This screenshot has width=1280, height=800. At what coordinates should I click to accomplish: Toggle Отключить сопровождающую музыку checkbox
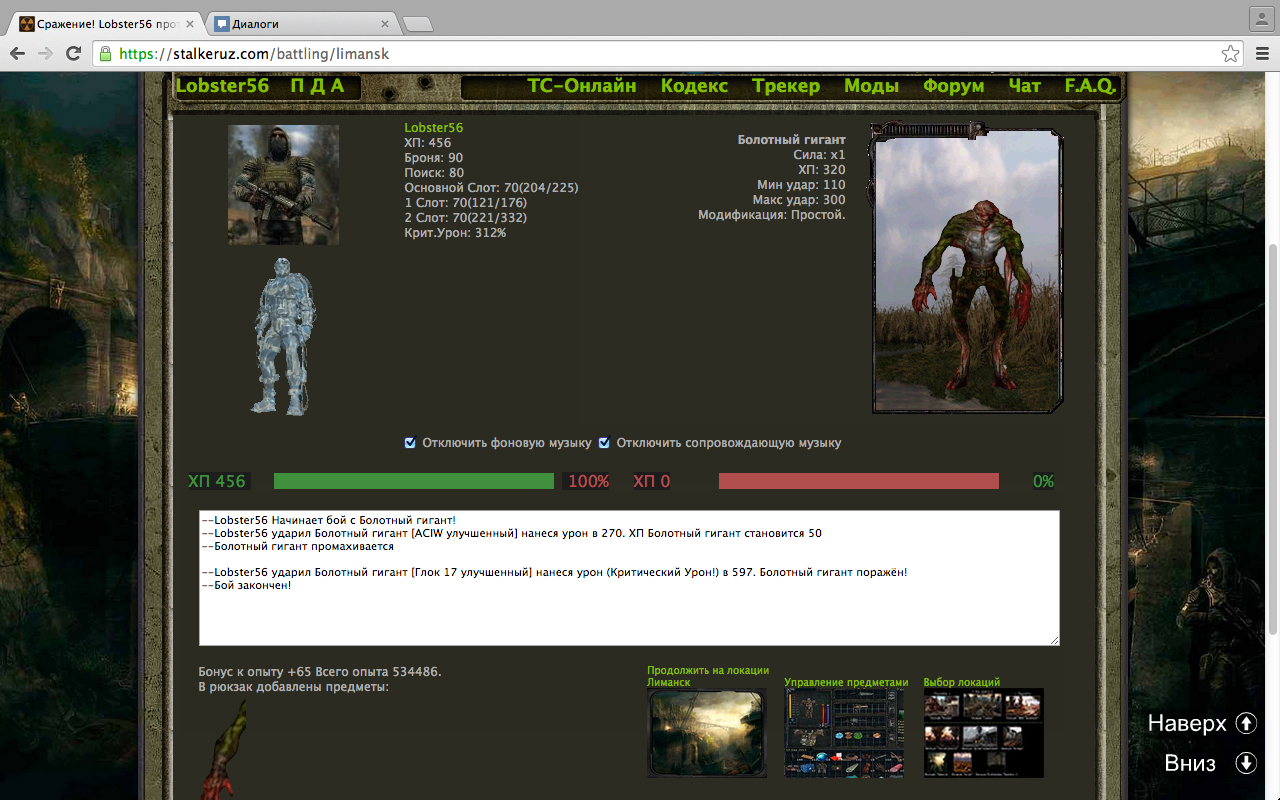[x=604, y=443]
